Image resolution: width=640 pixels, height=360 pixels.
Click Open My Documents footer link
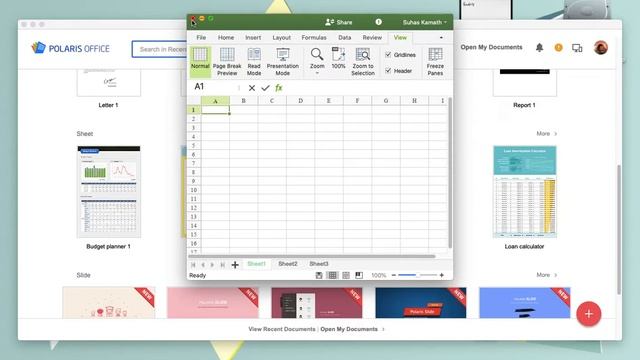349,329
